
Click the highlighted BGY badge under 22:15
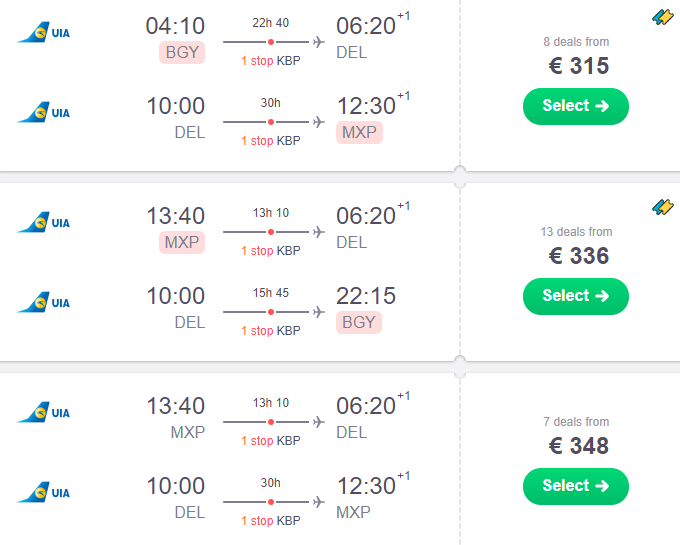(x=359, y=323)
